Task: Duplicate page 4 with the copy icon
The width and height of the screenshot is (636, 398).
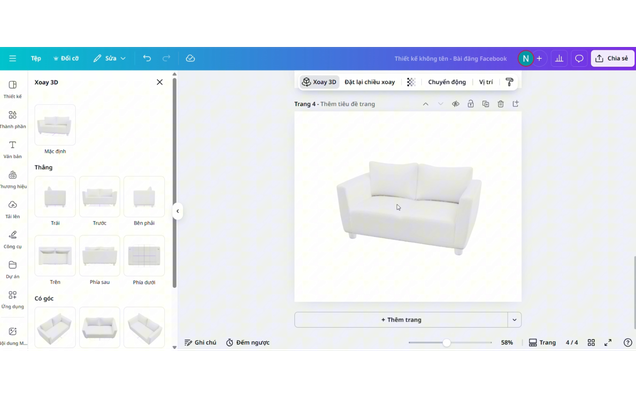Action: point(486,104)
